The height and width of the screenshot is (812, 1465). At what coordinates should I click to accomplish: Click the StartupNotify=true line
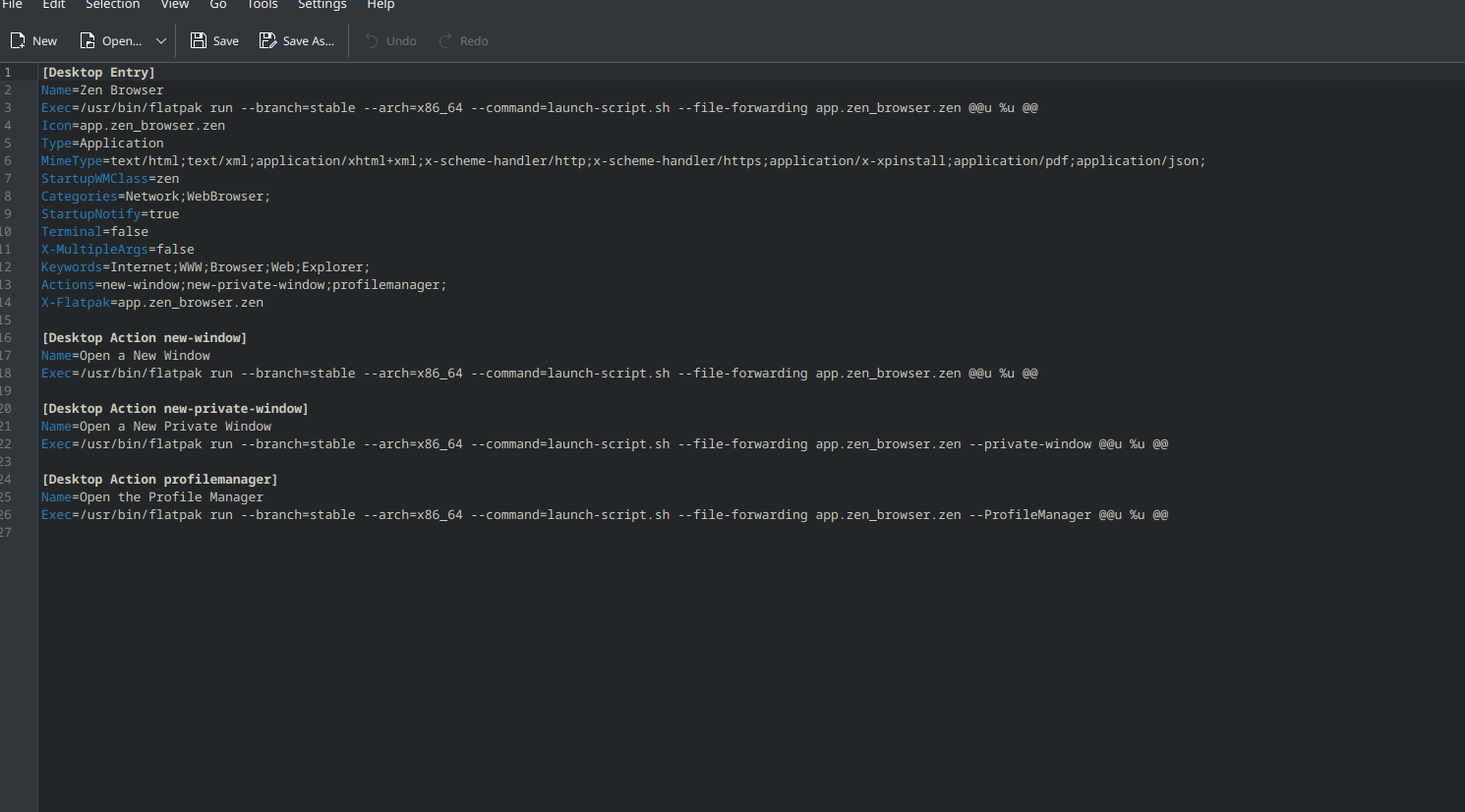110,214
